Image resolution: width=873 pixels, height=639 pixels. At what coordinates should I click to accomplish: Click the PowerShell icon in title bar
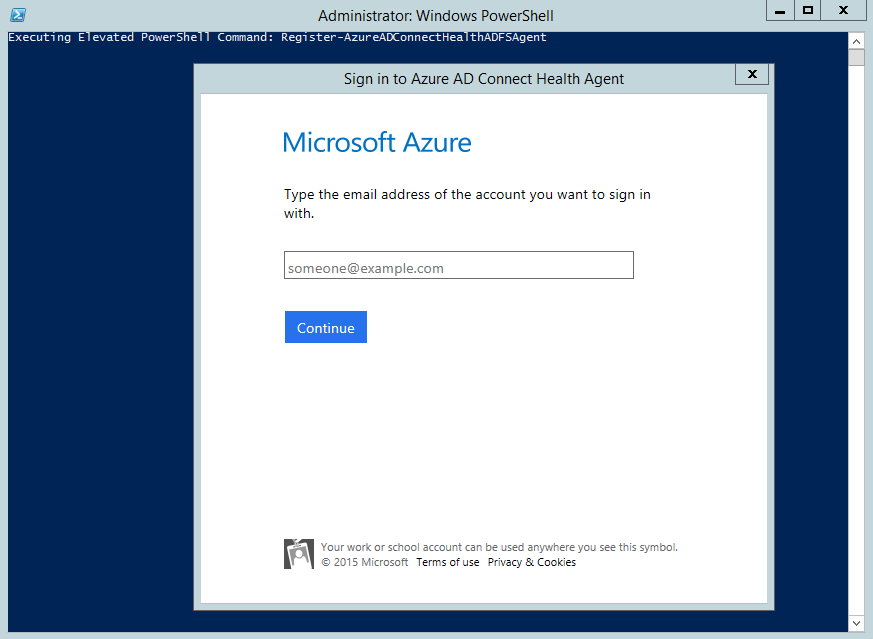[18, 15]
